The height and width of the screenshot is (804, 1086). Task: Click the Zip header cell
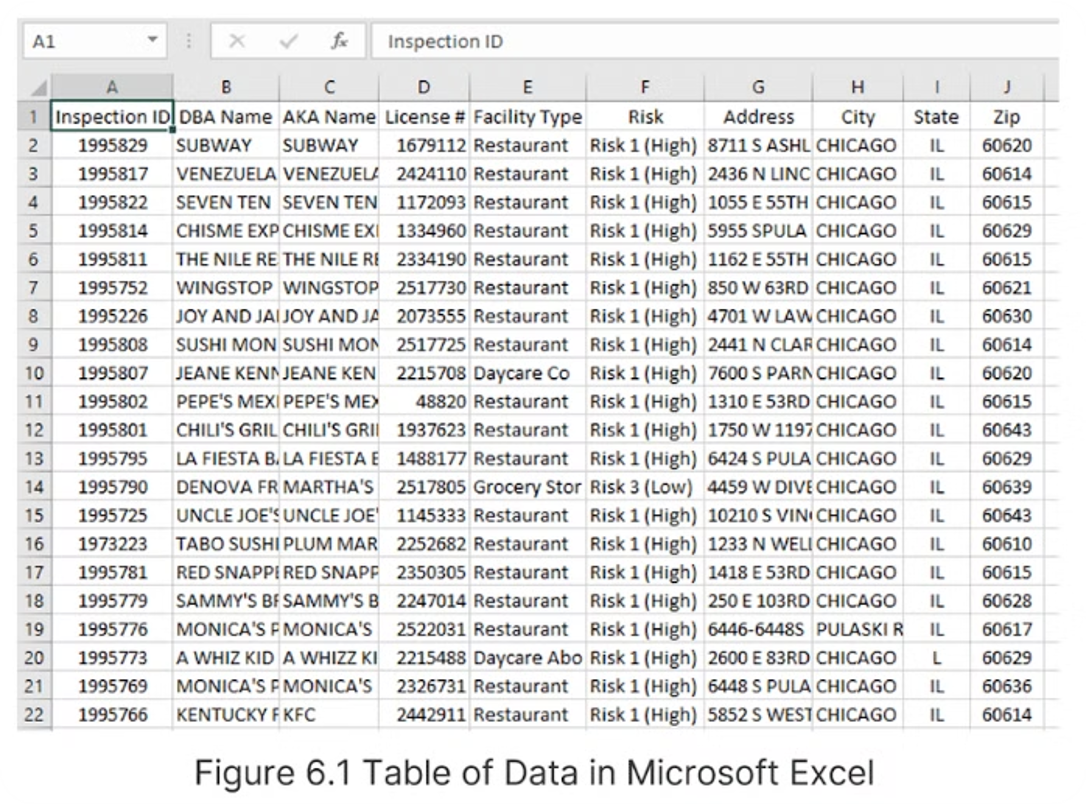pyautogui.click(x=1006, y=117)
